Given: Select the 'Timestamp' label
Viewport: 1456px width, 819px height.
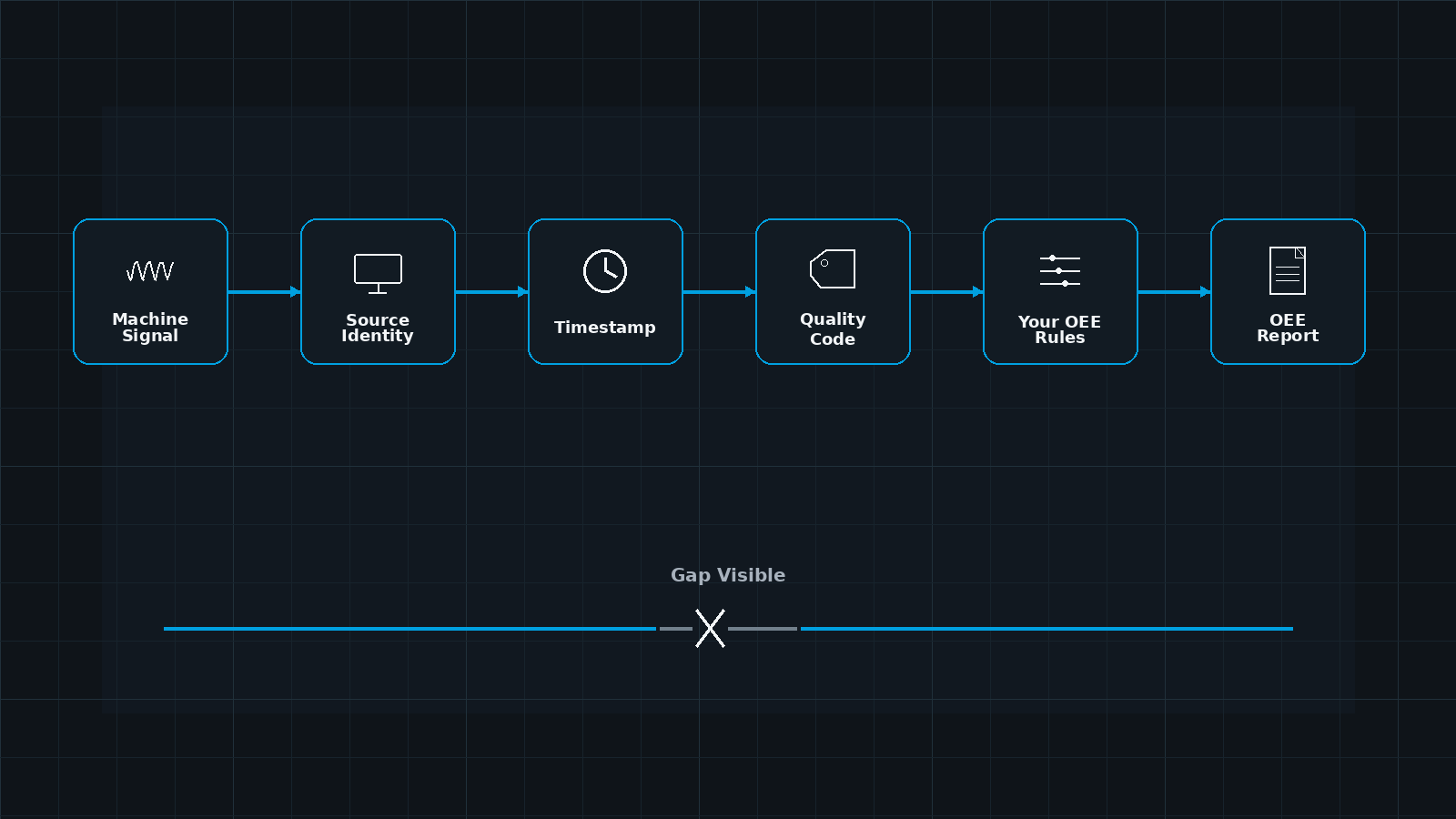Looking at the screenshot, I should coord(605,327).
